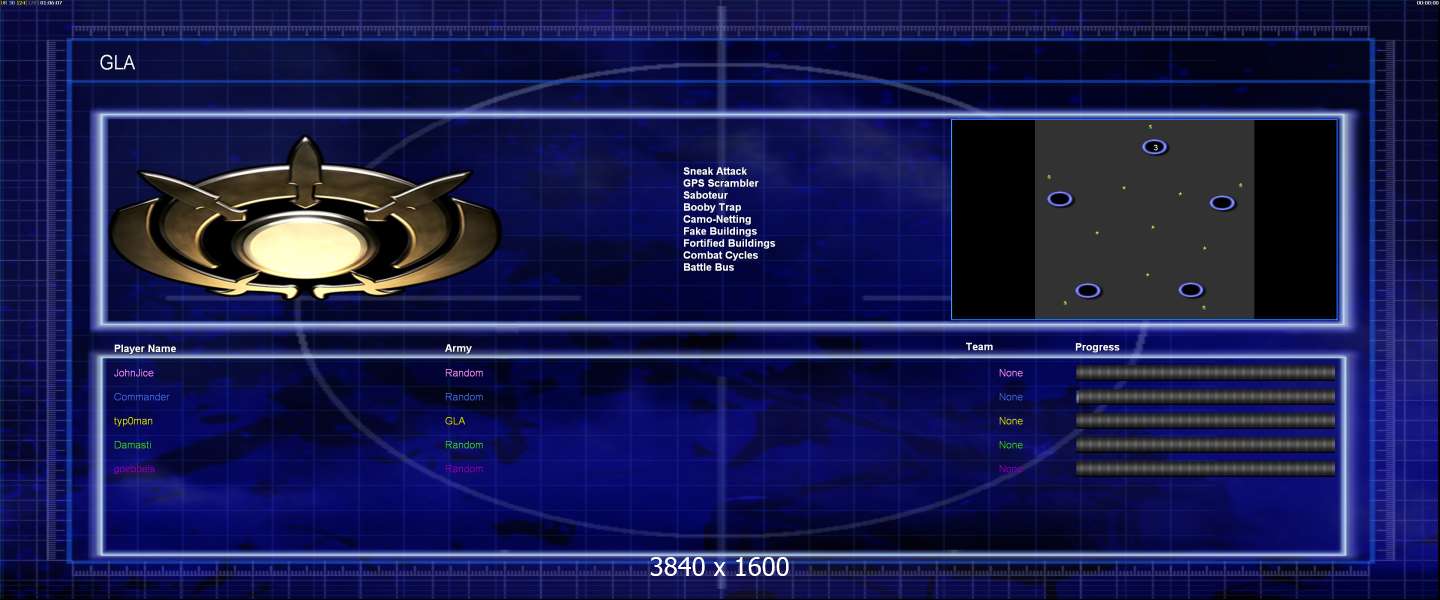
Task: Click the Battle Bus ability text
Action: (709, 268)
